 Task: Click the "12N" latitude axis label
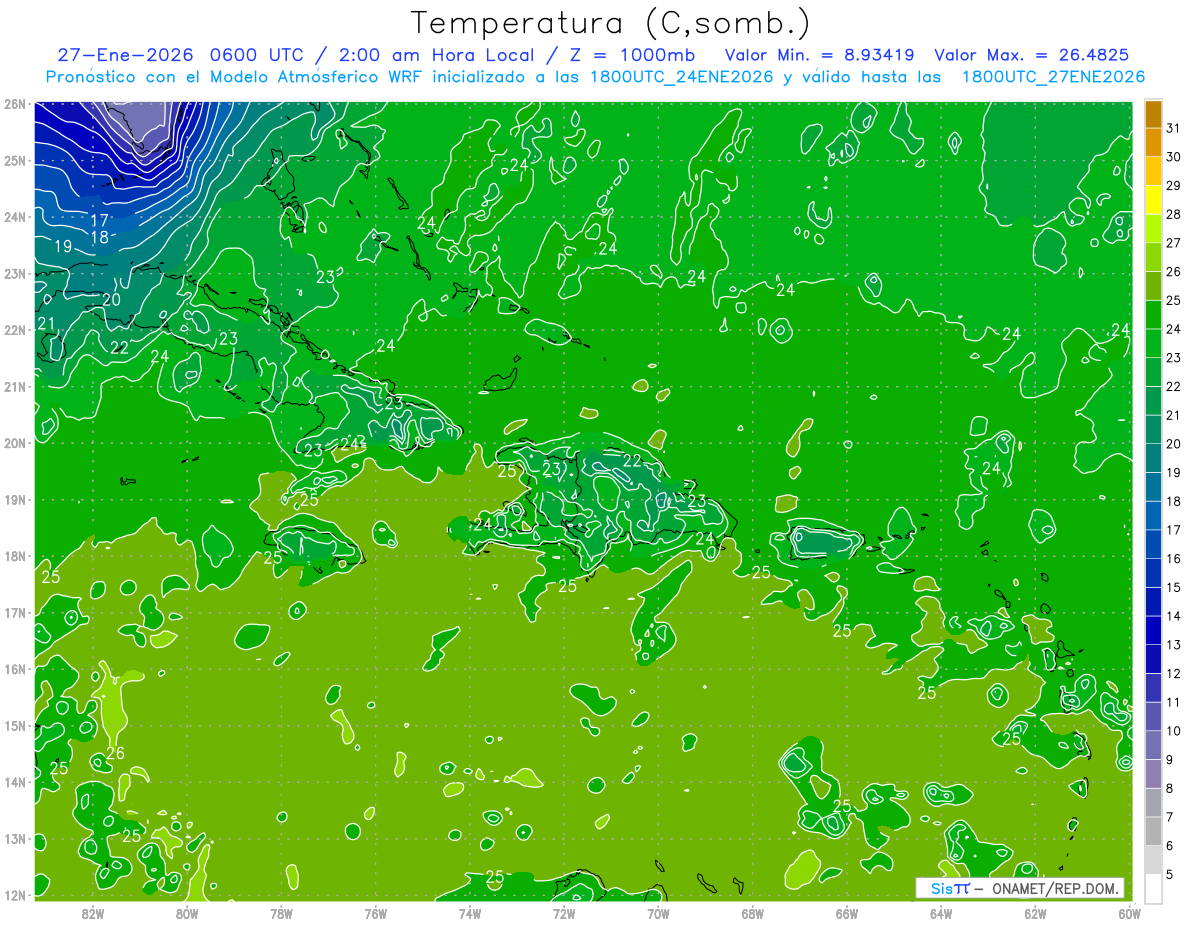pyautogui.click(x=15, y=895)
